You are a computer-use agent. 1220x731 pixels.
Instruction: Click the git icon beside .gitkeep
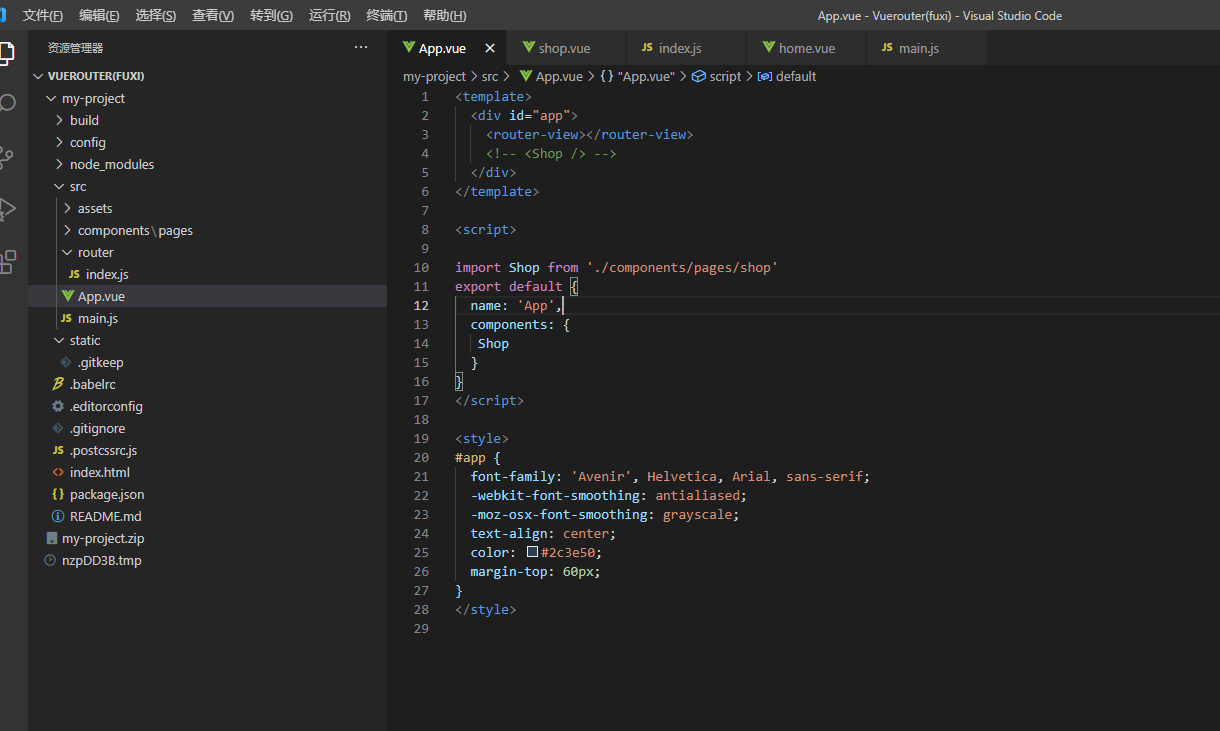pos(67,362)
